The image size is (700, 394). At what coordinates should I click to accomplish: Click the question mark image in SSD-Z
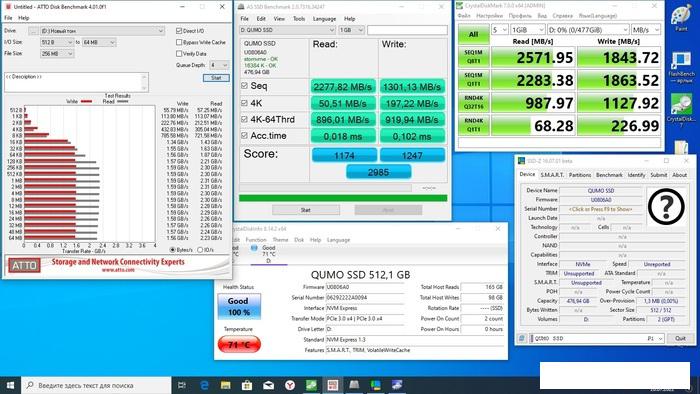pyautogui.click(x=666, y=206)
